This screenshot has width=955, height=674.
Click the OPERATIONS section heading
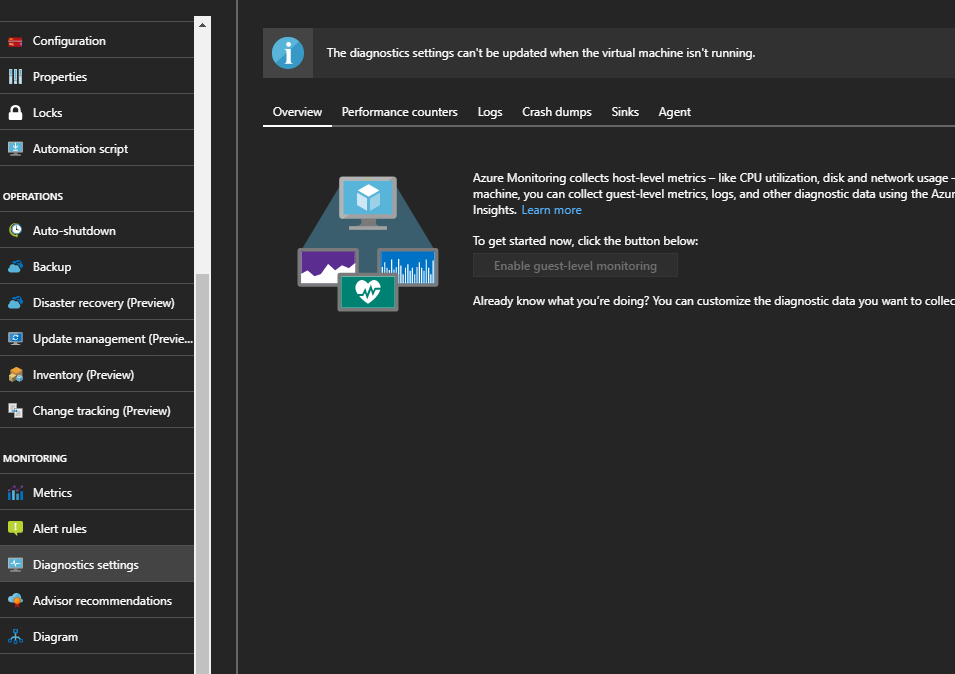(33, 197)
